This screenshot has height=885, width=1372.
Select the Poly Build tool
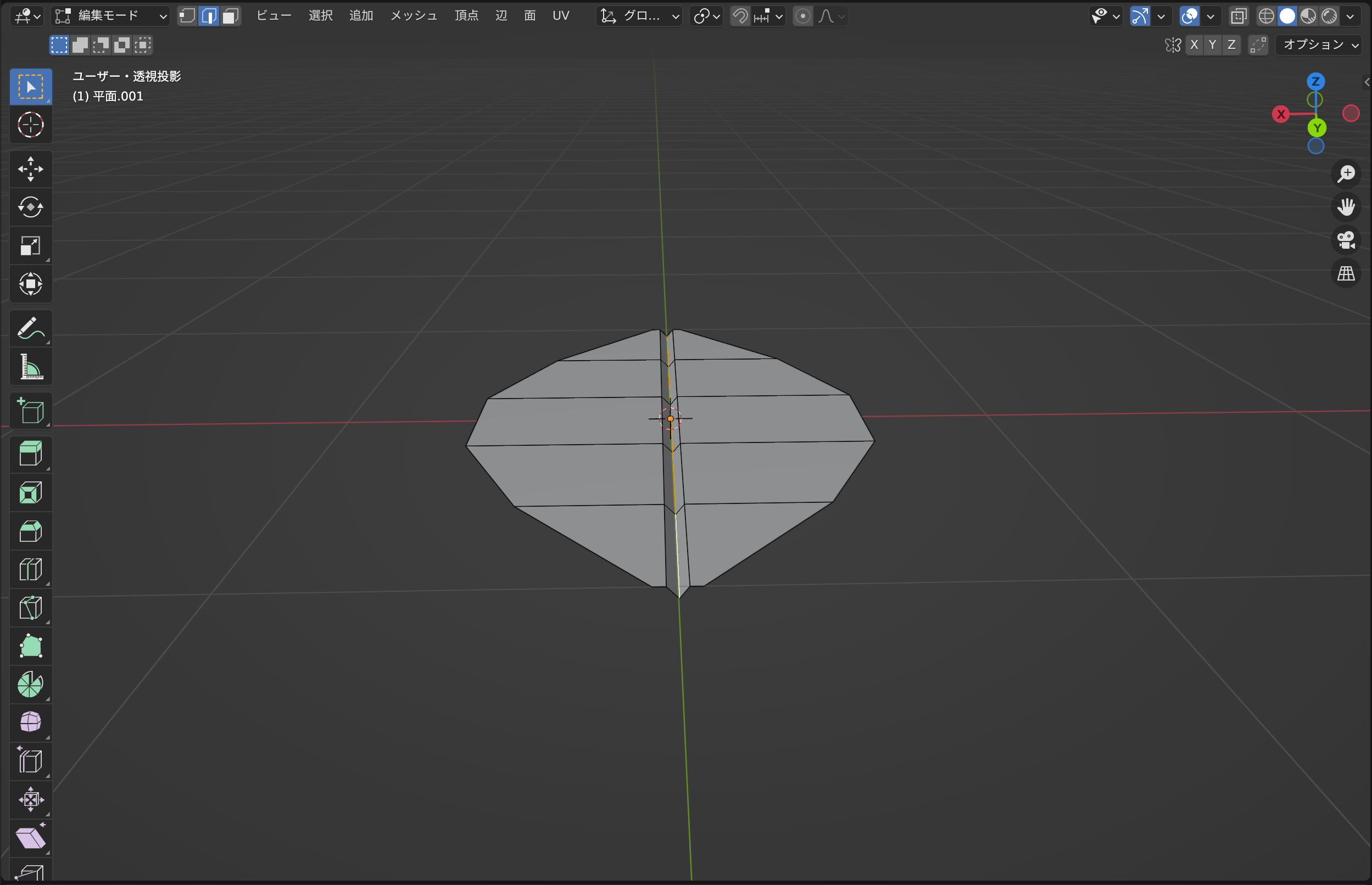pyautogui.click(x=30, y=647)
